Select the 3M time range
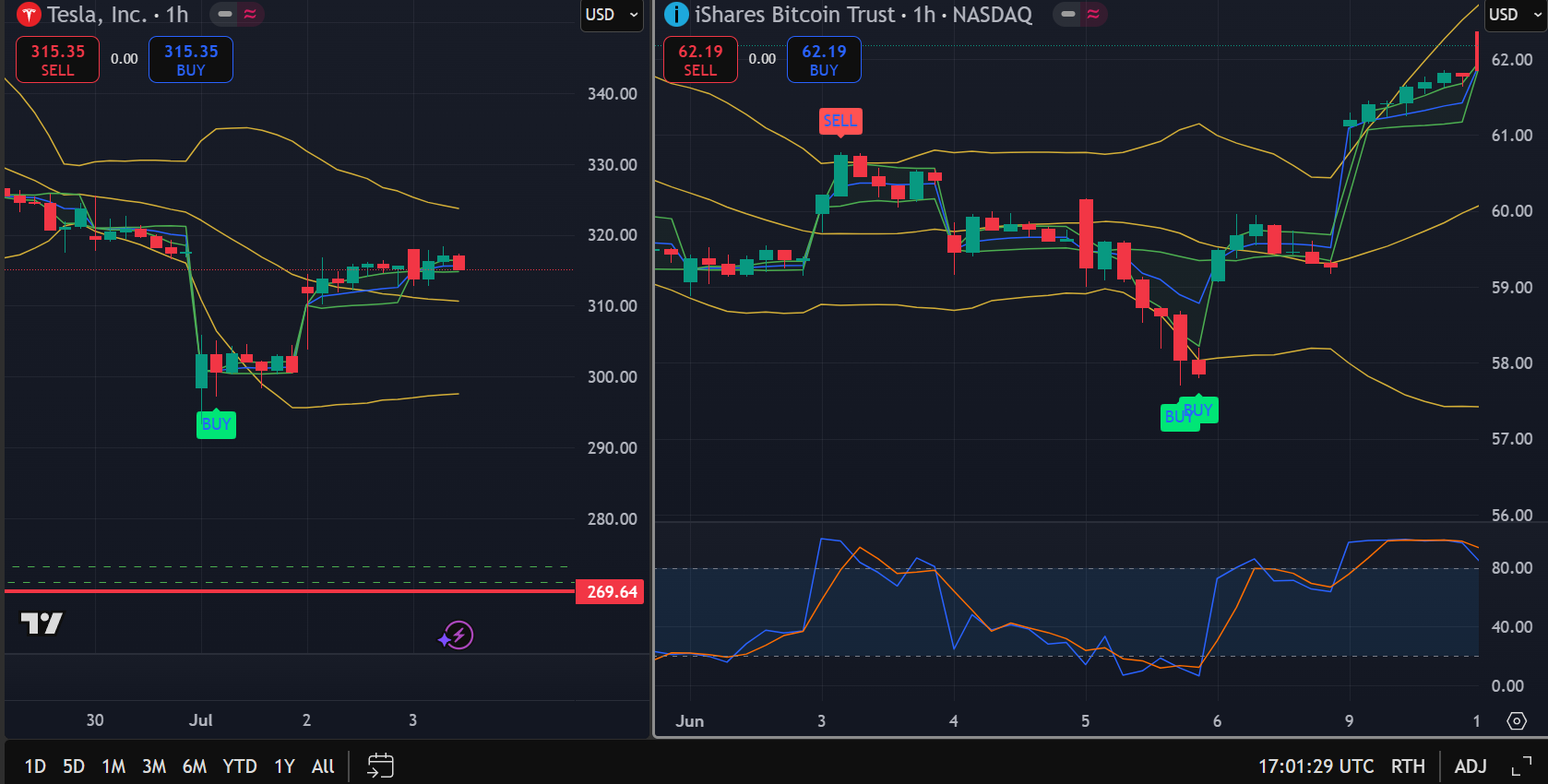1548x784 pixels. [154, 766]
